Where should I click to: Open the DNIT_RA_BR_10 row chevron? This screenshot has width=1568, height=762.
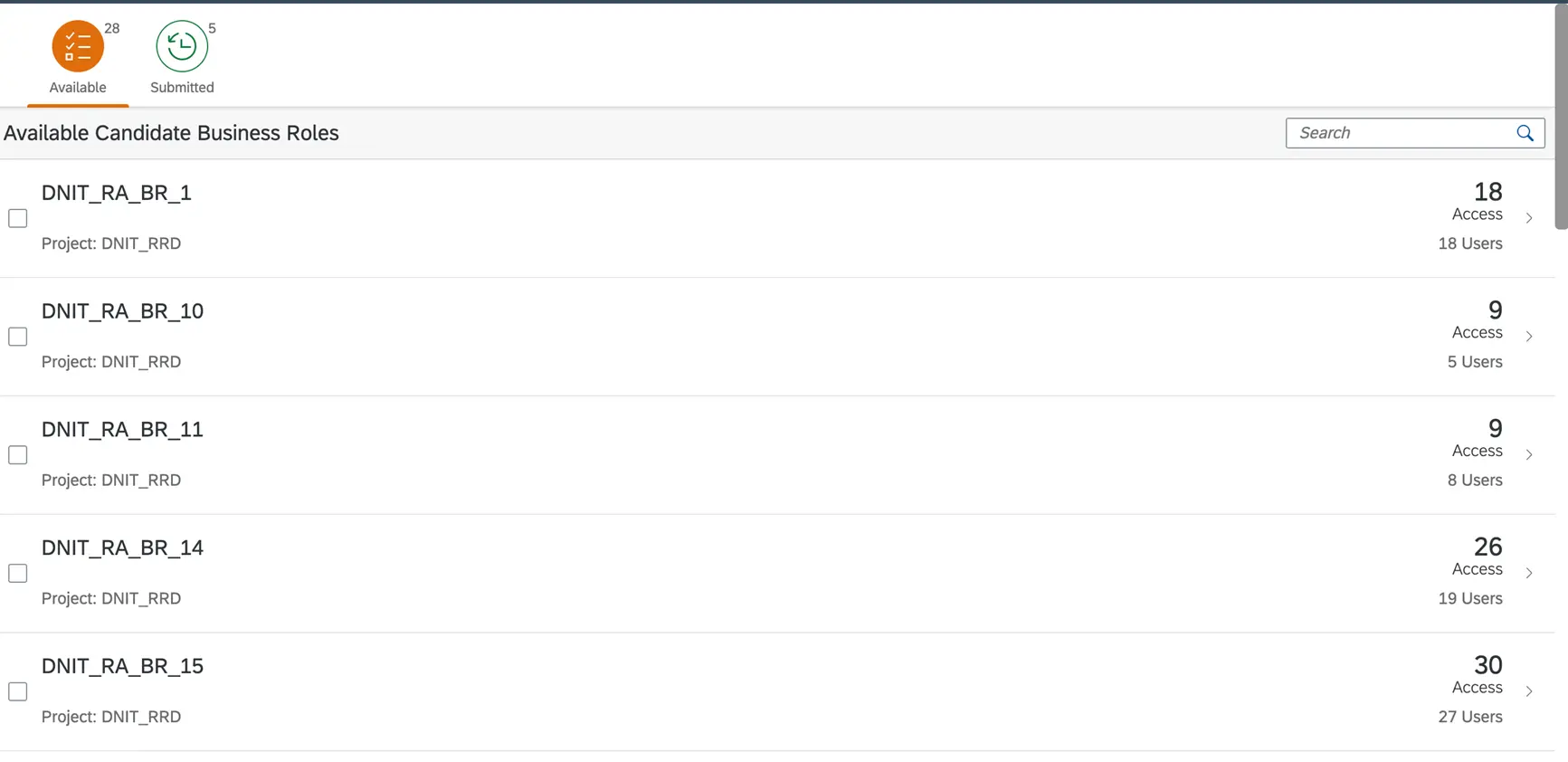tap(1529, 337)
